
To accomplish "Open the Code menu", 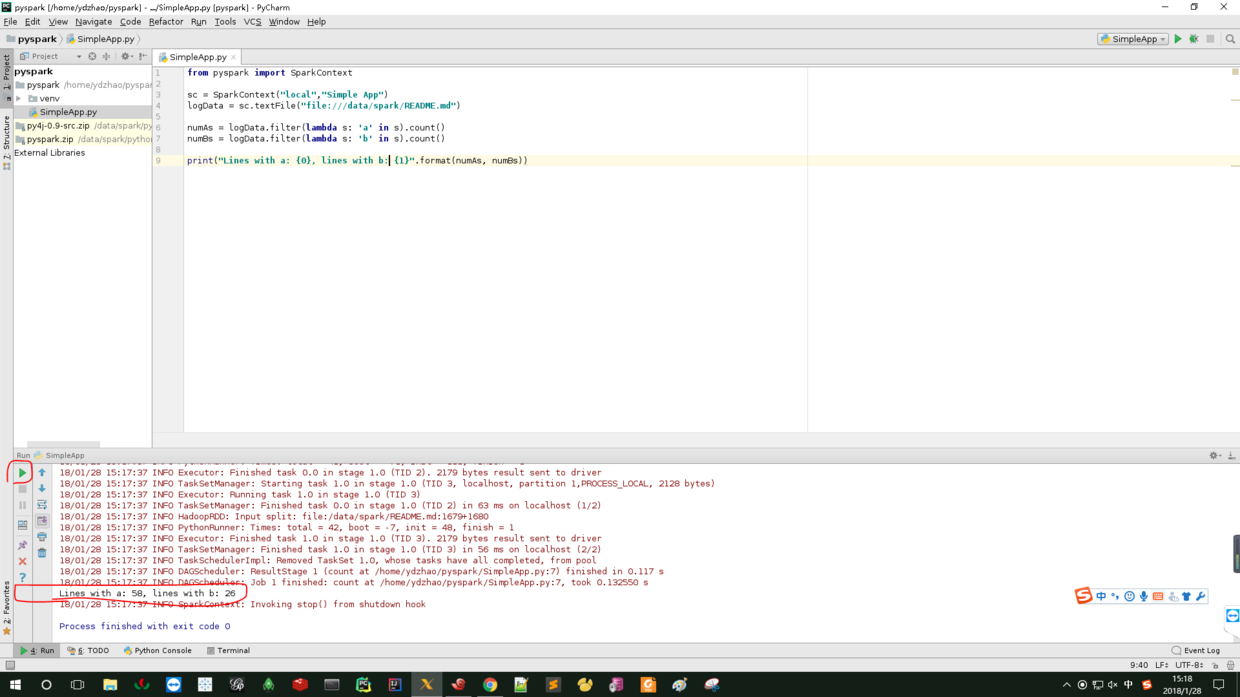I will coord(130,22).
